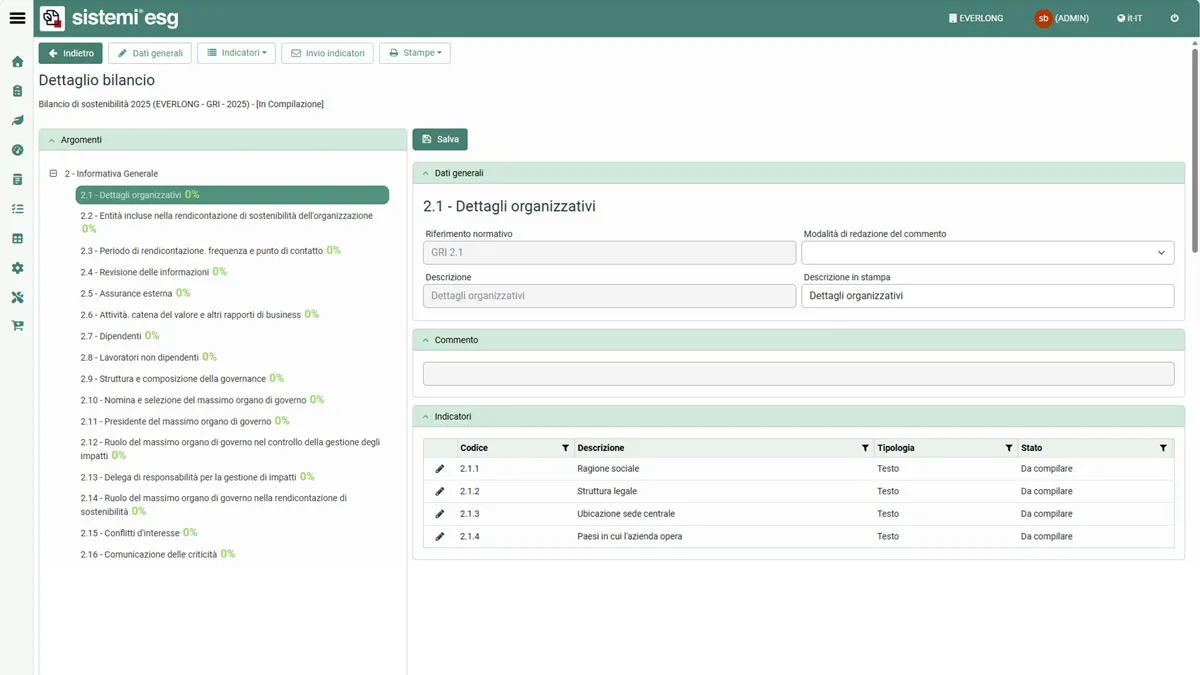Click the power logout icon
The width and height of the screenshot is (1200, 675).
point(1174,18)
